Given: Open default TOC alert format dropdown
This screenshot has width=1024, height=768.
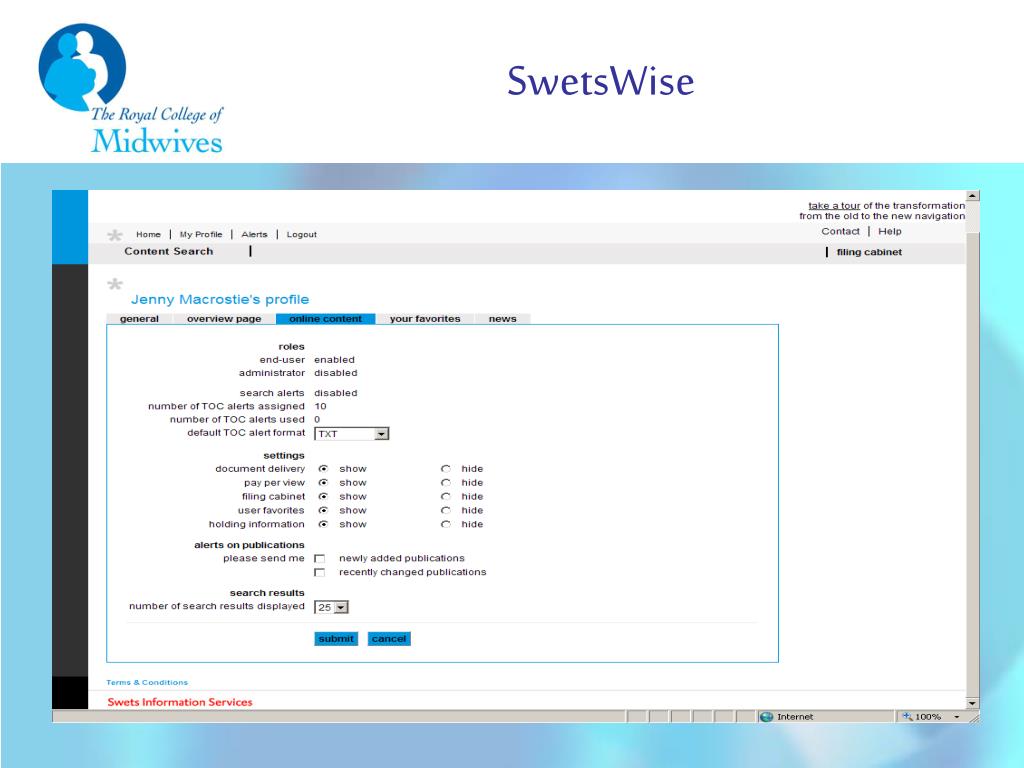Looking at the screenshot, I should pos(351,434).
